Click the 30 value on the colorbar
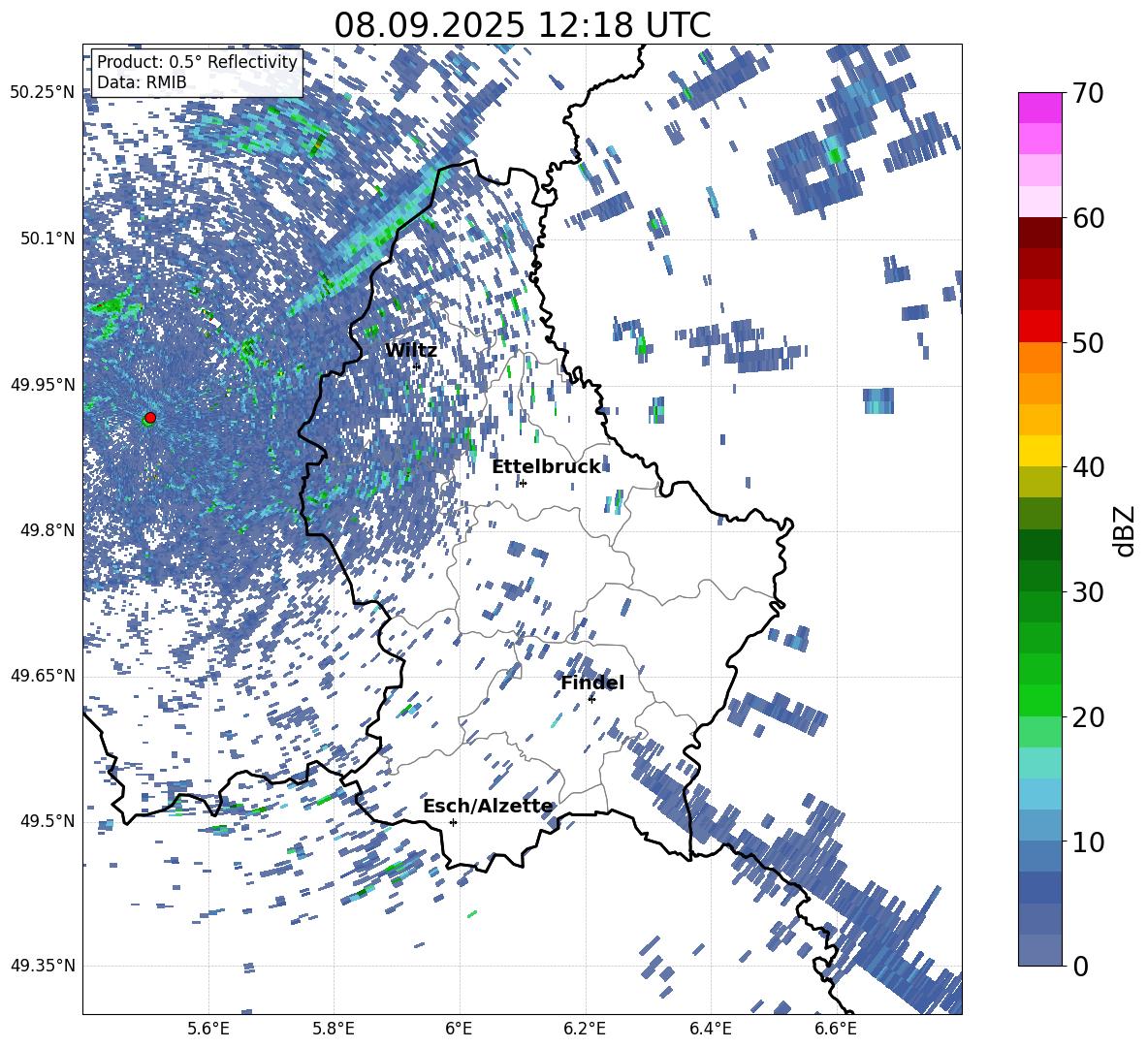Screen dimensions: 1148x1048 pos(1088,592)
